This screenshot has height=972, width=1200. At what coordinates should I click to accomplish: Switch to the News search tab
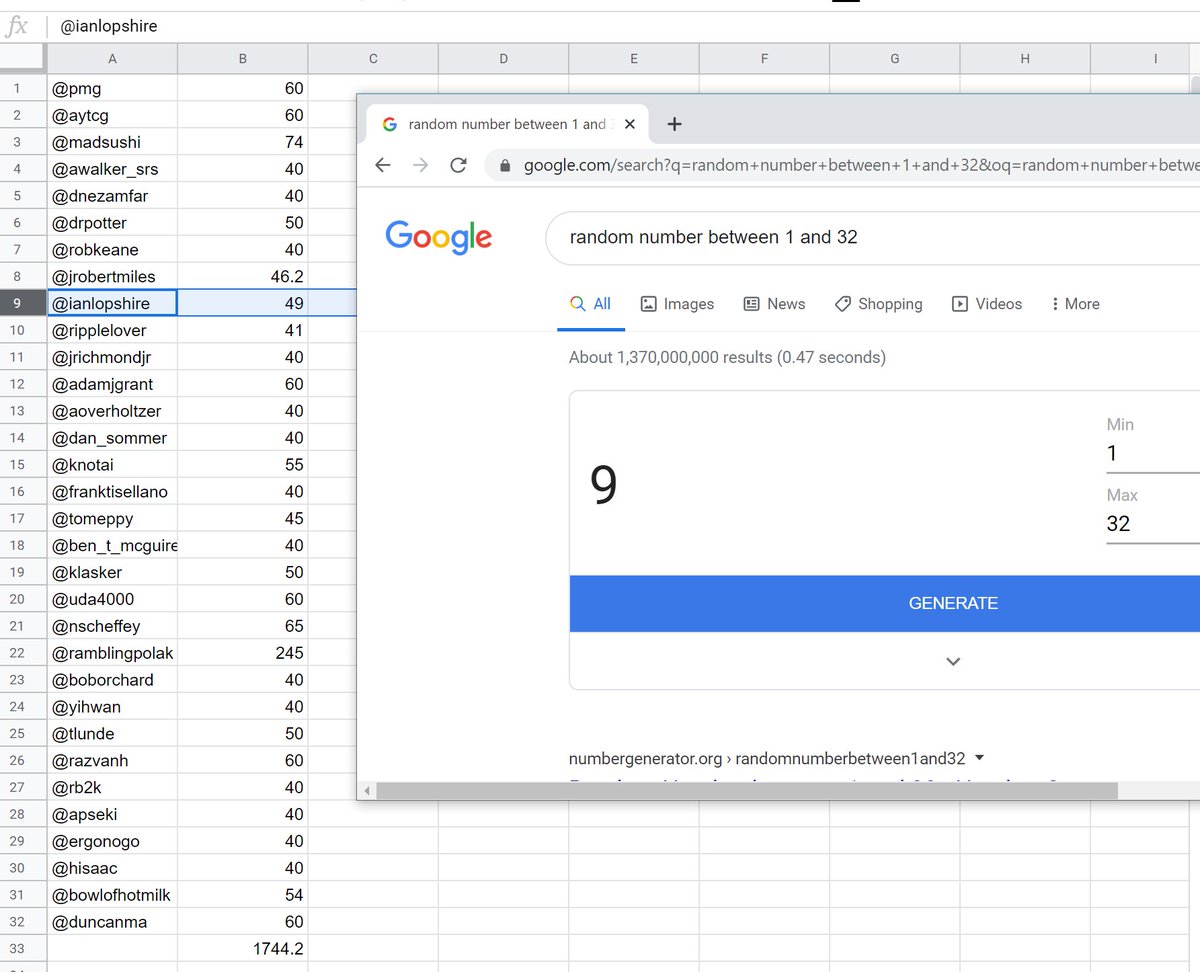(x=774, y=304)
